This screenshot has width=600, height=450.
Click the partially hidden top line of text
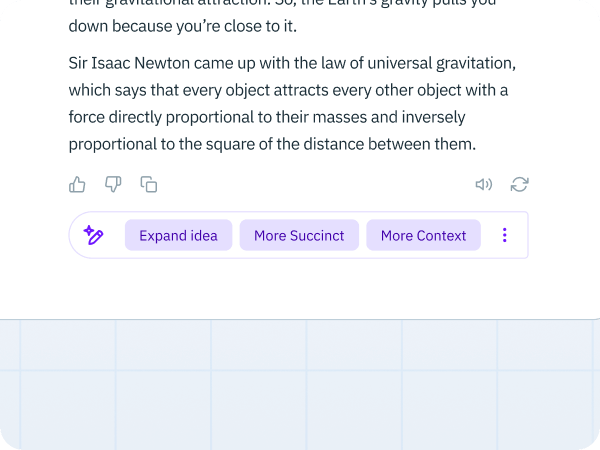coord(282,3)
